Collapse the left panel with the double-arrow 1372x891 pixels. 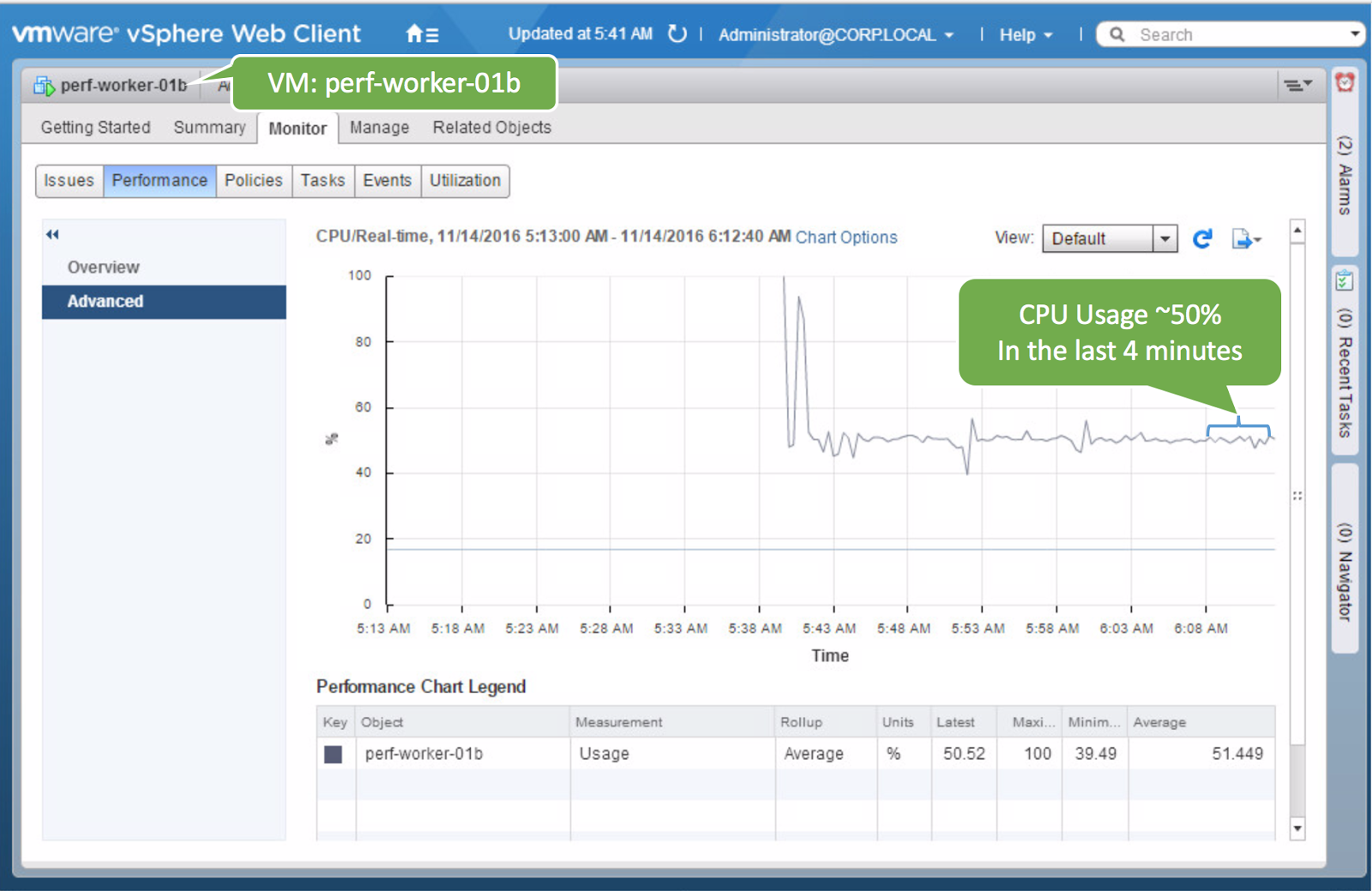pyautogui.click(x=52, y=233)
